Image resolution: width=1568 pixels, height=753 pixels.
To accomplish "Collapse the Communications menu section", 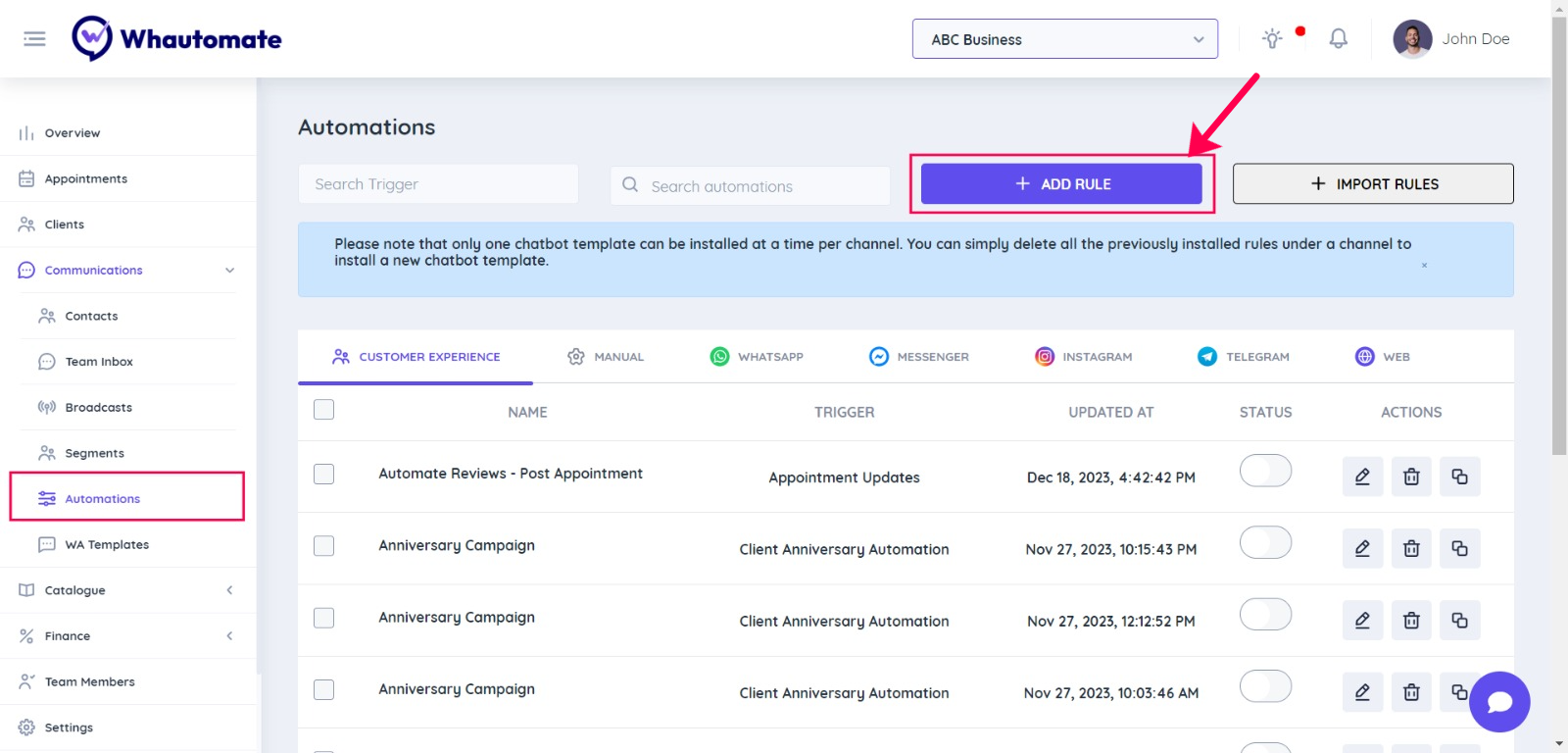I will pos(229,271).
